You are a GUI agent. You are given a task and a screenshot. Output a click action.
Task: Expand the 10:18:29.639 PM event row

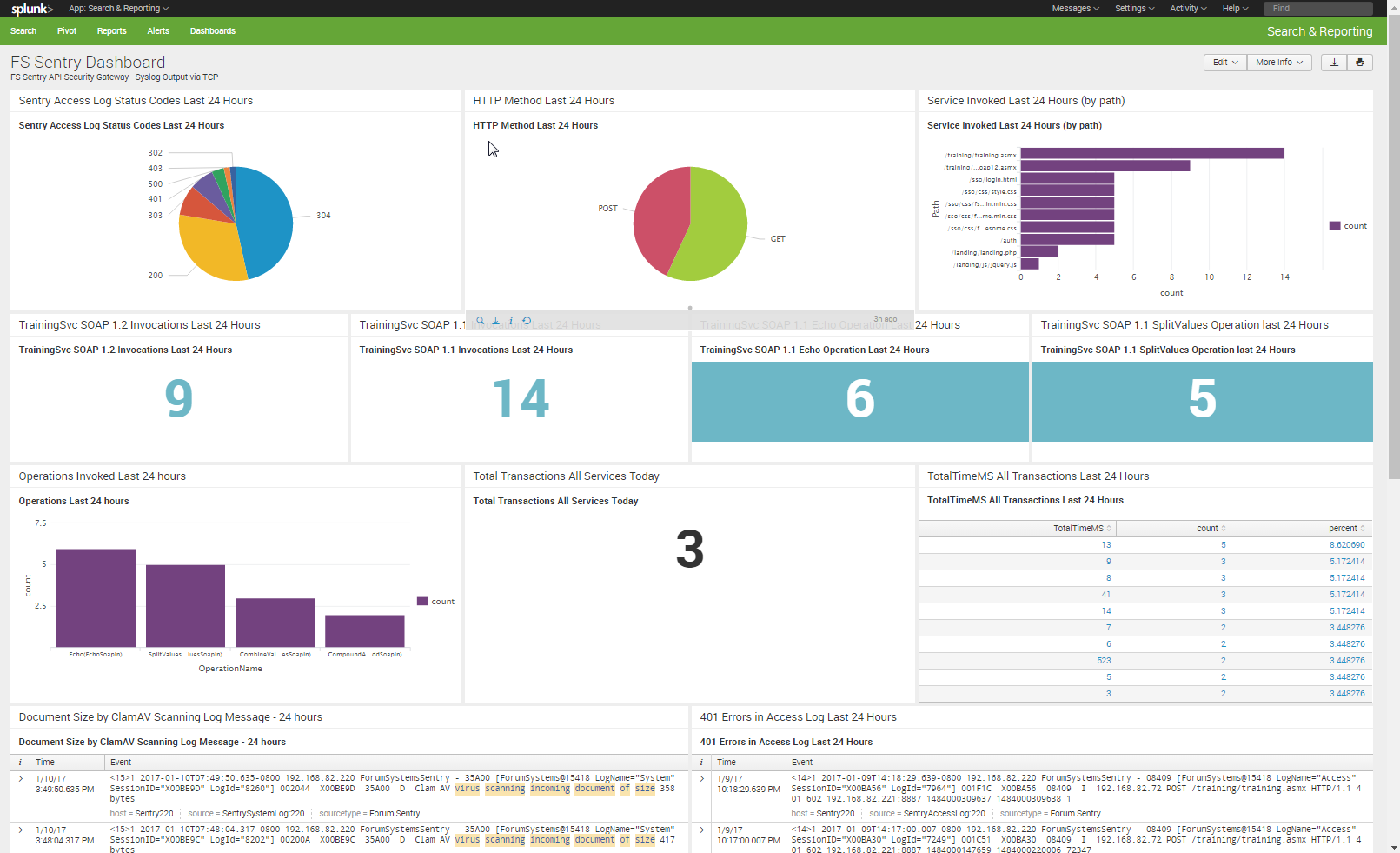702,779
